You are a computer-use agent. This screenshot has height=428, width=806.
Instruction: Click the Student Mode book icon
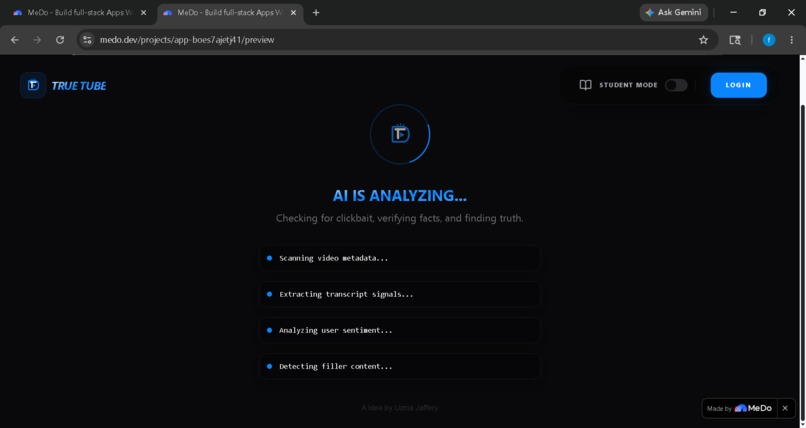coord(585,85)
